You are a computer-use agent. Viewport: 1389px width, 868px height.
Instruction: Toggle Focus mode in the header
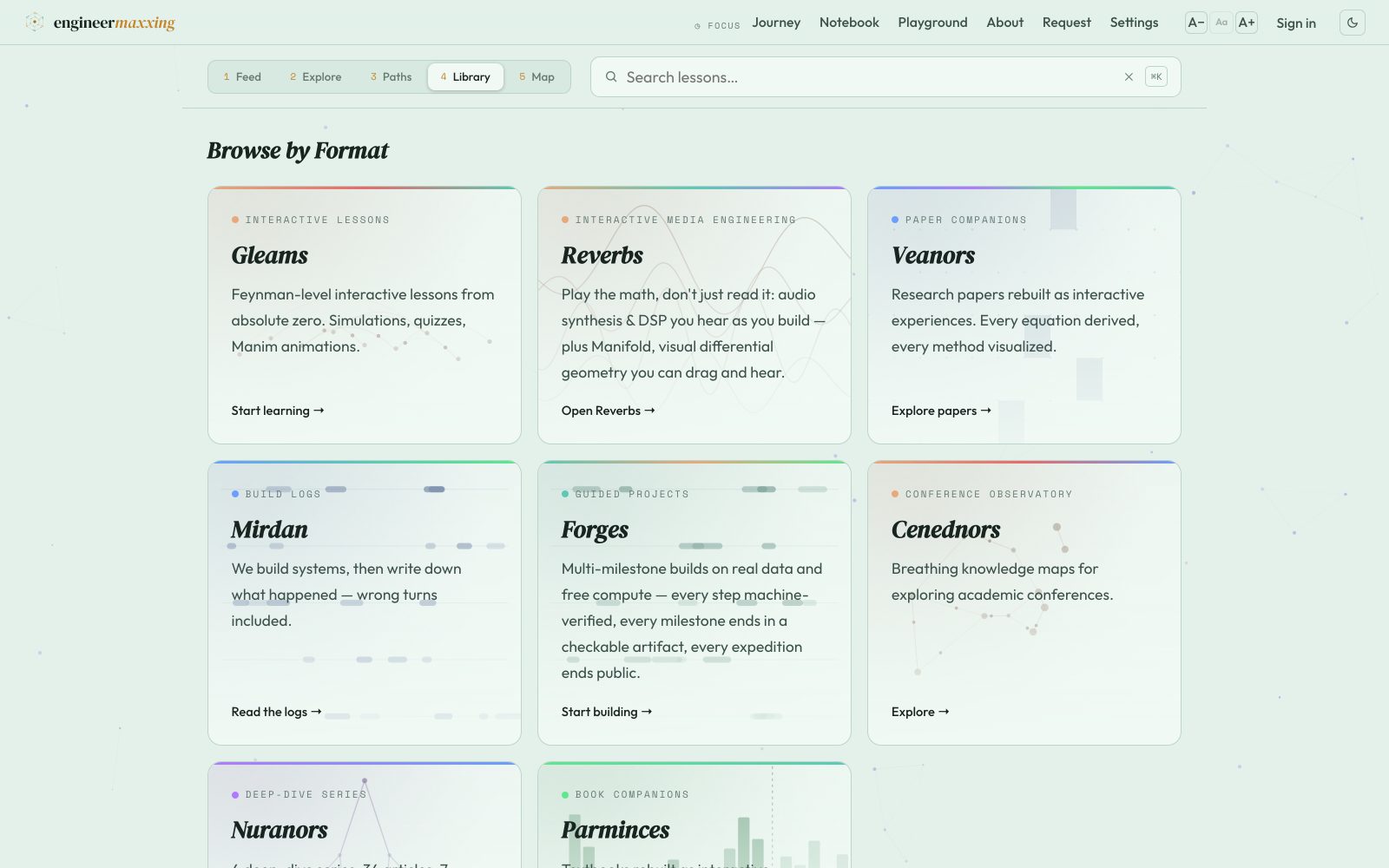(717, 26)
